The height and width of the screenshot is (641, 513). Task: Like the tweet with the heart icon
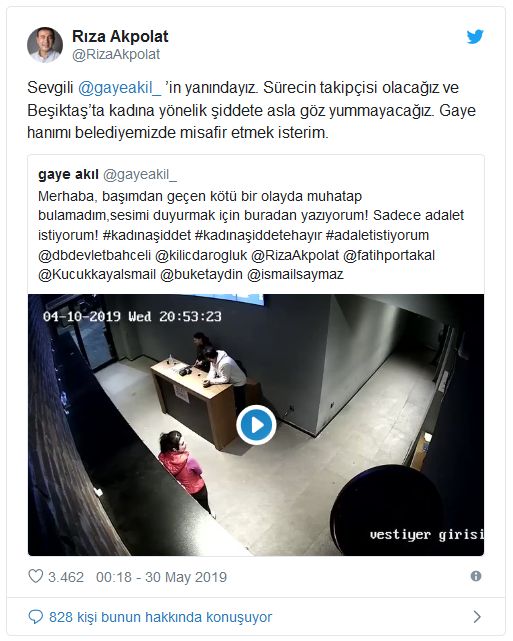(36, 576)
